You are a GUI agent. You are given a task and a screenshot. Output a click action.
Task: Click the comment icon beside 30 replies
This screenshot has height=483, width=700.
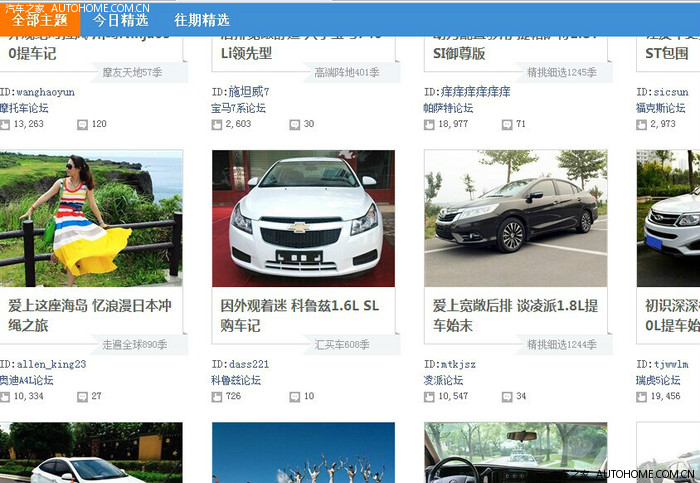[295, 124]
